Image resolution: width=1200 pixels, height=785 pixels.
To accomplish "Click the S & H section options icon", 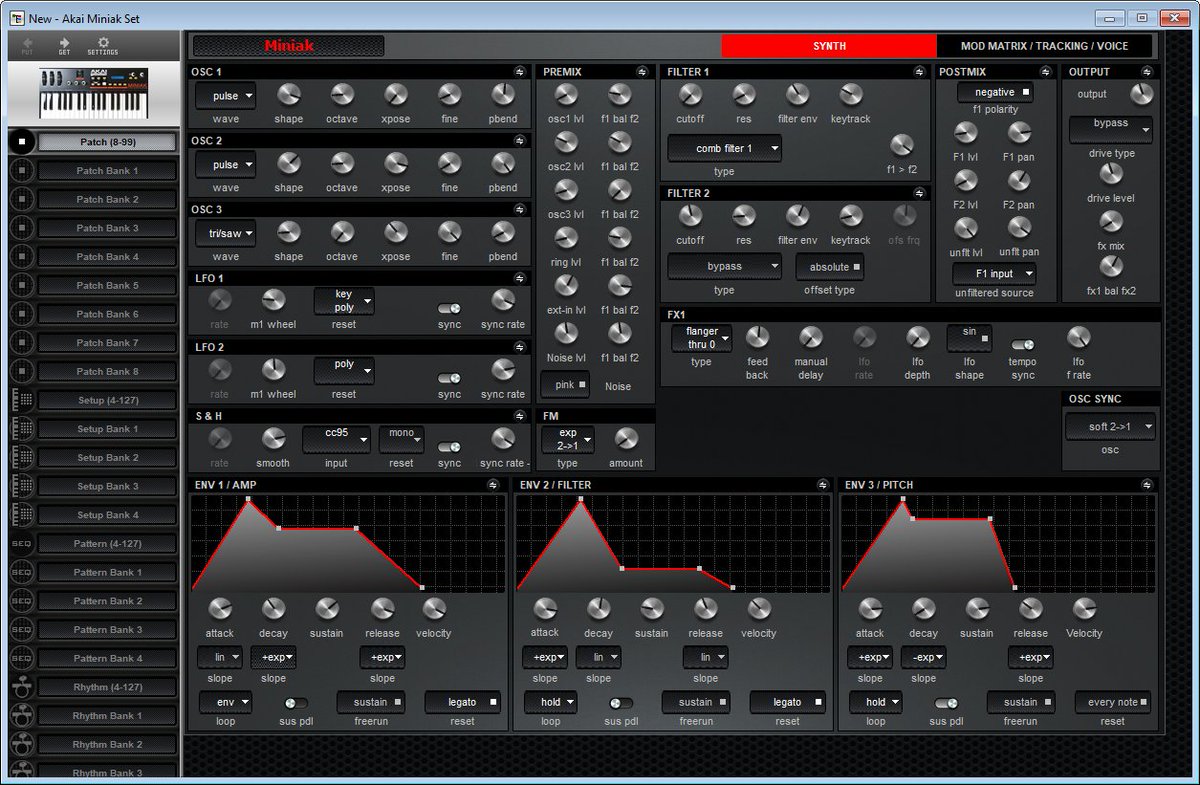I will pos(520,415).
